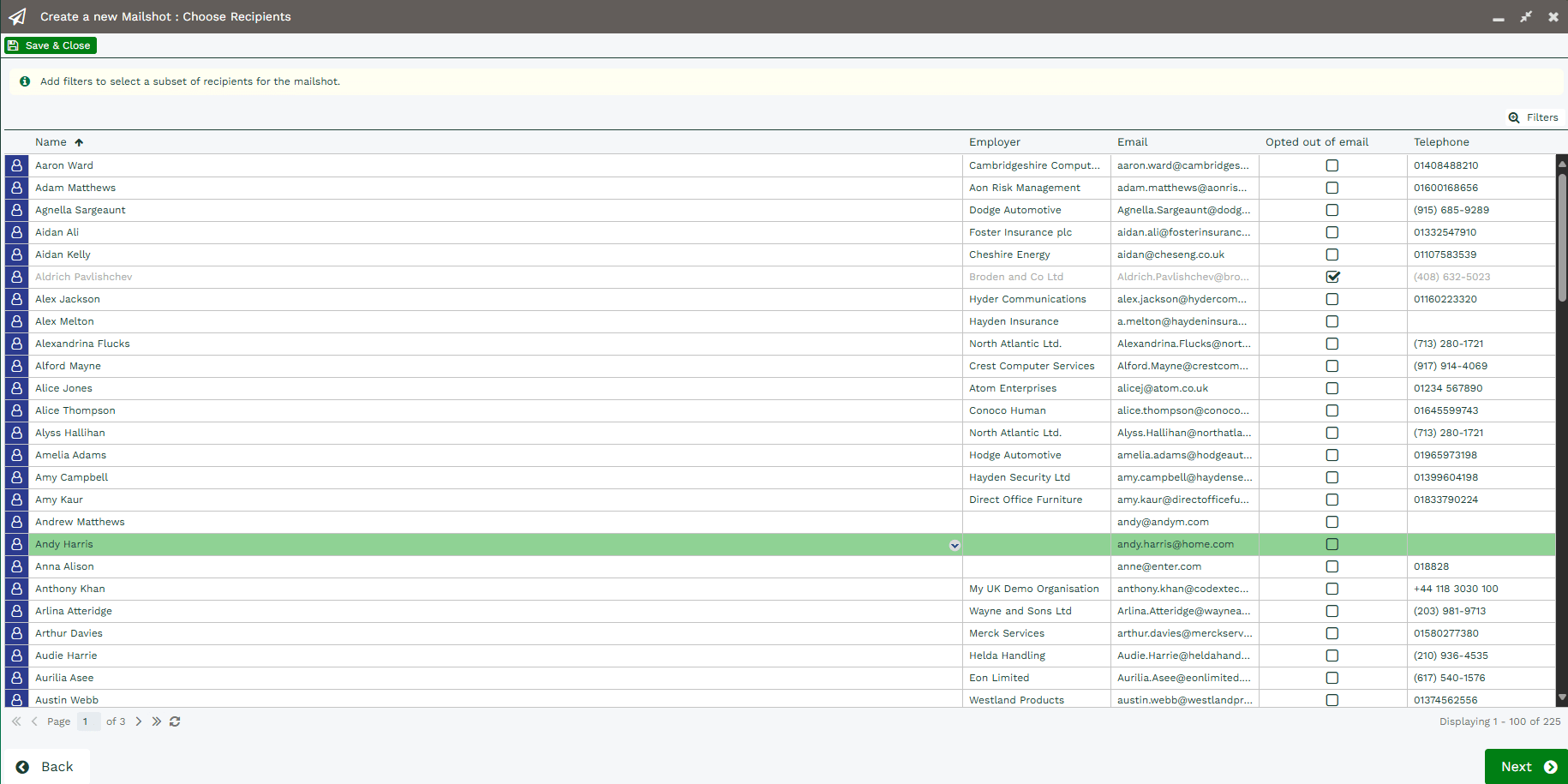This screenshot has height=784, width=1568.
Task: Click the person icon beside Alford Mayne
Action: tap(16, 366)
